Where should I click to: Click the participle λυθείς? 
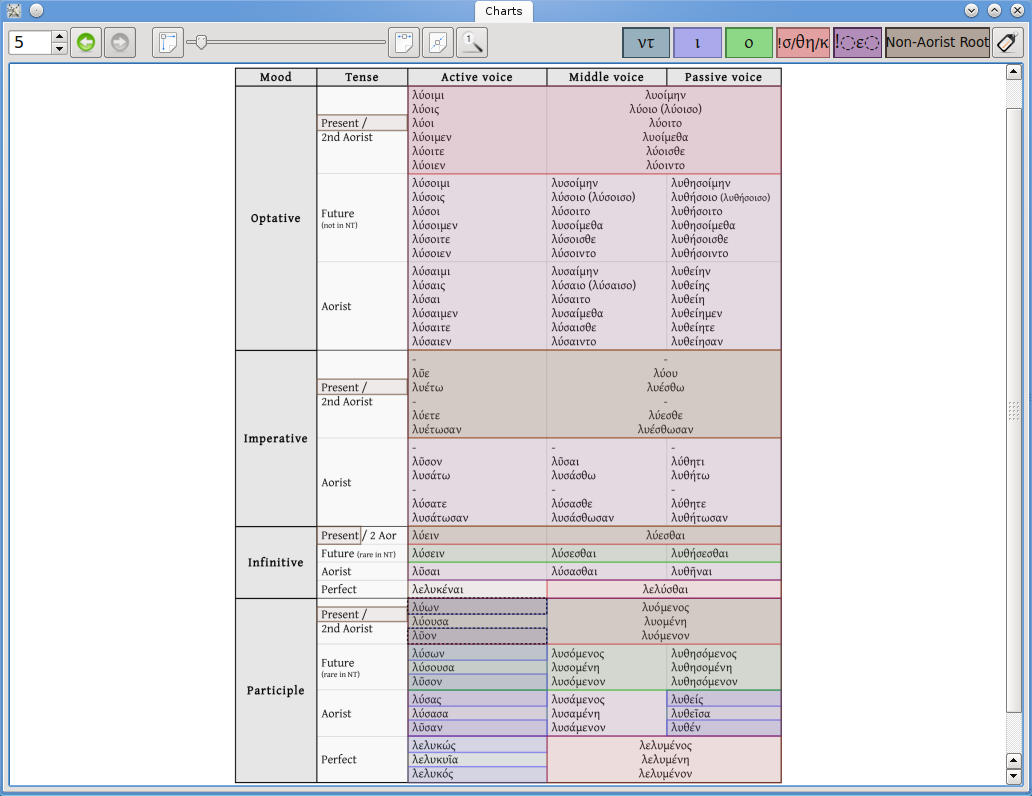point(687,700)
